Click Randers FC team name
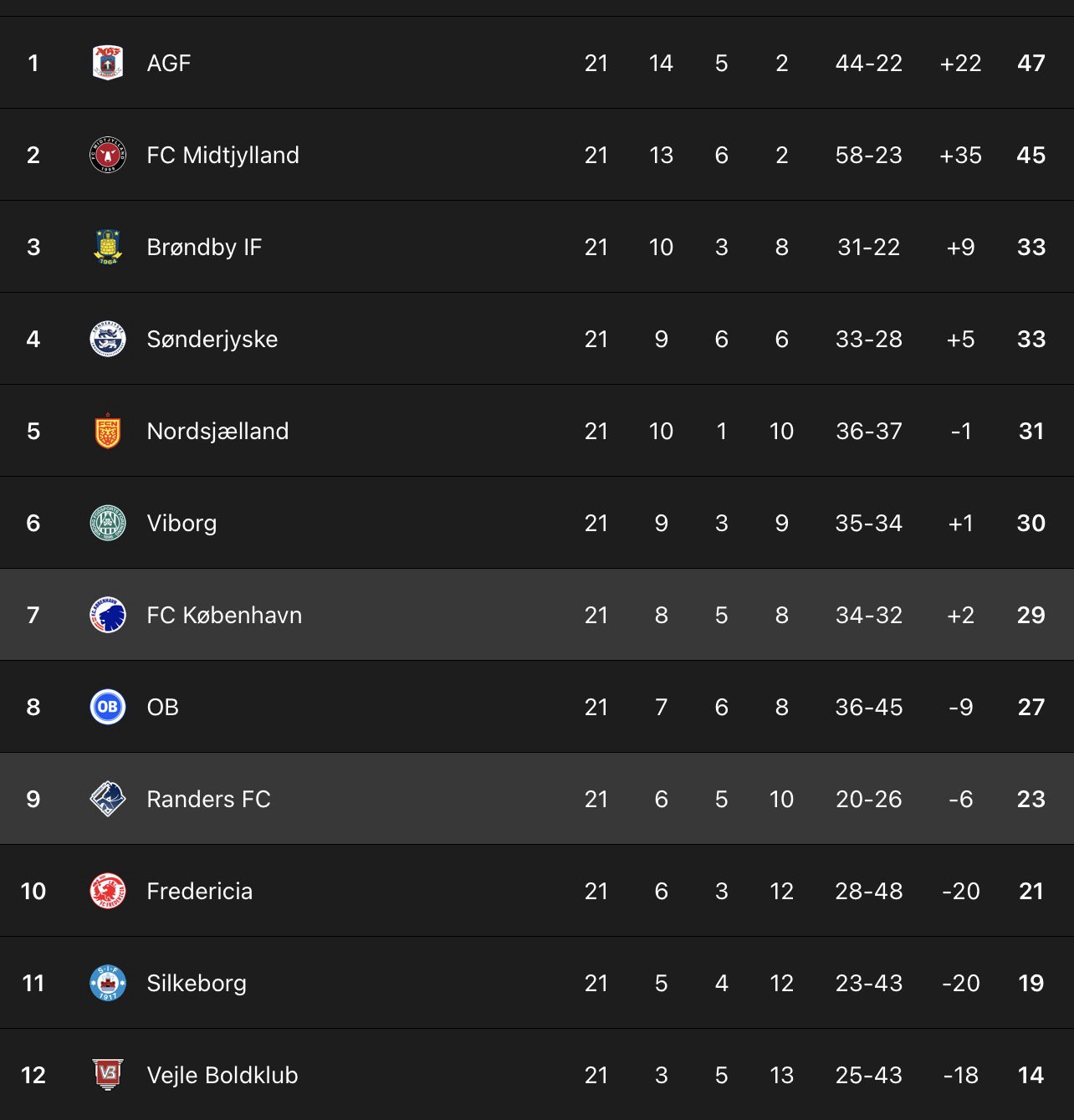The height and width of the screenshot is (1120, 1074). 208,799
